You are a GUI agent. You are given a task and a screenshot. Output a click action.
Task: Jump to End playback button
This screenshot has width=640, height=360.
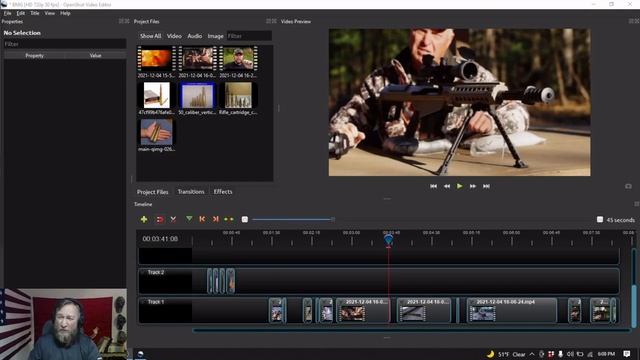coord(486,186)
